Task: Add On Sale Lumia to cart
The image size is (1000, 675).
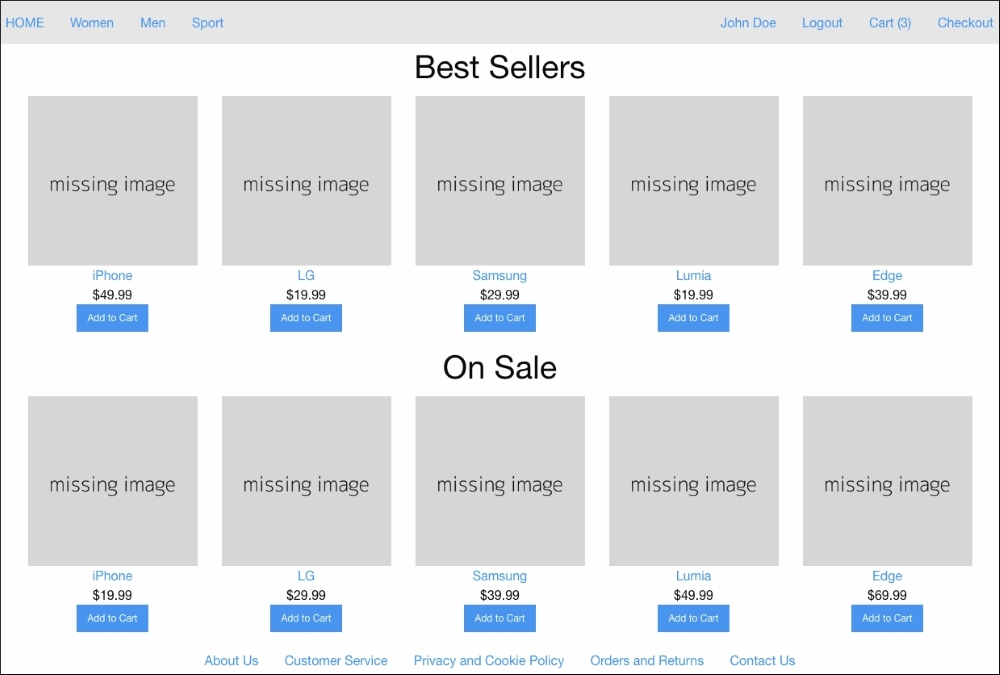Action: 693,618
